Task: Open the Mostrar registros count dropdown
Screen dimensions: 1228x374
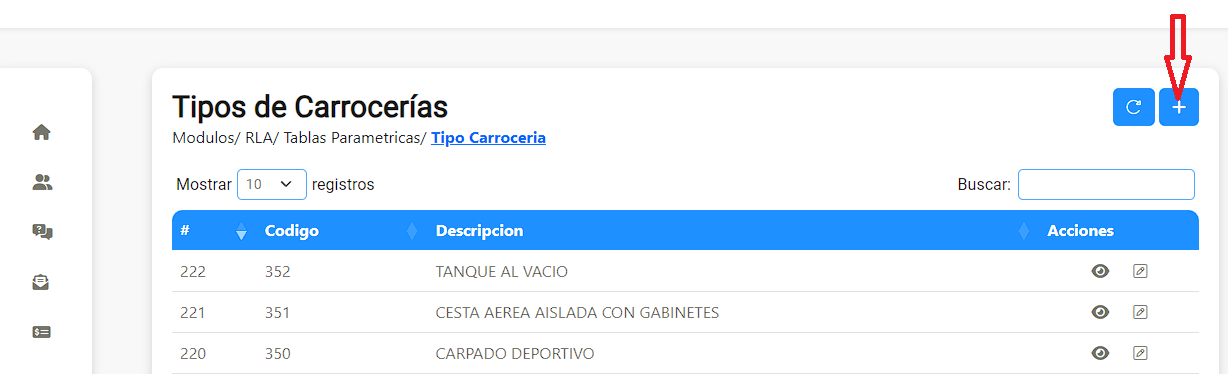Action: click(272, 184)
